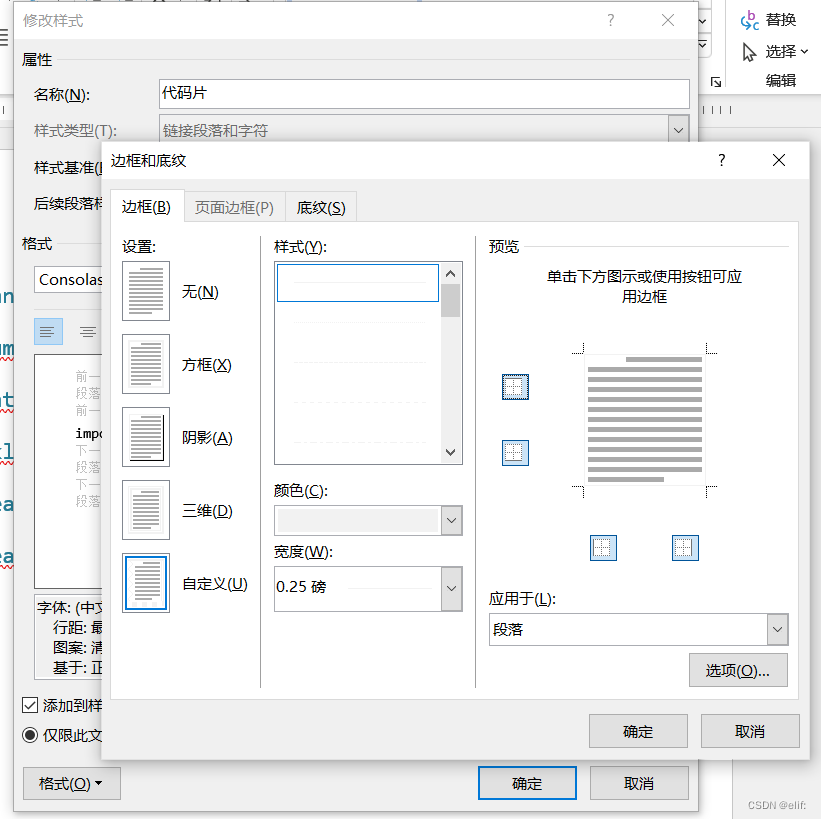Open the Width (宽度) 0.25 磅 dropdown
The height and width of the screenshot is (819, 821).
451,589
